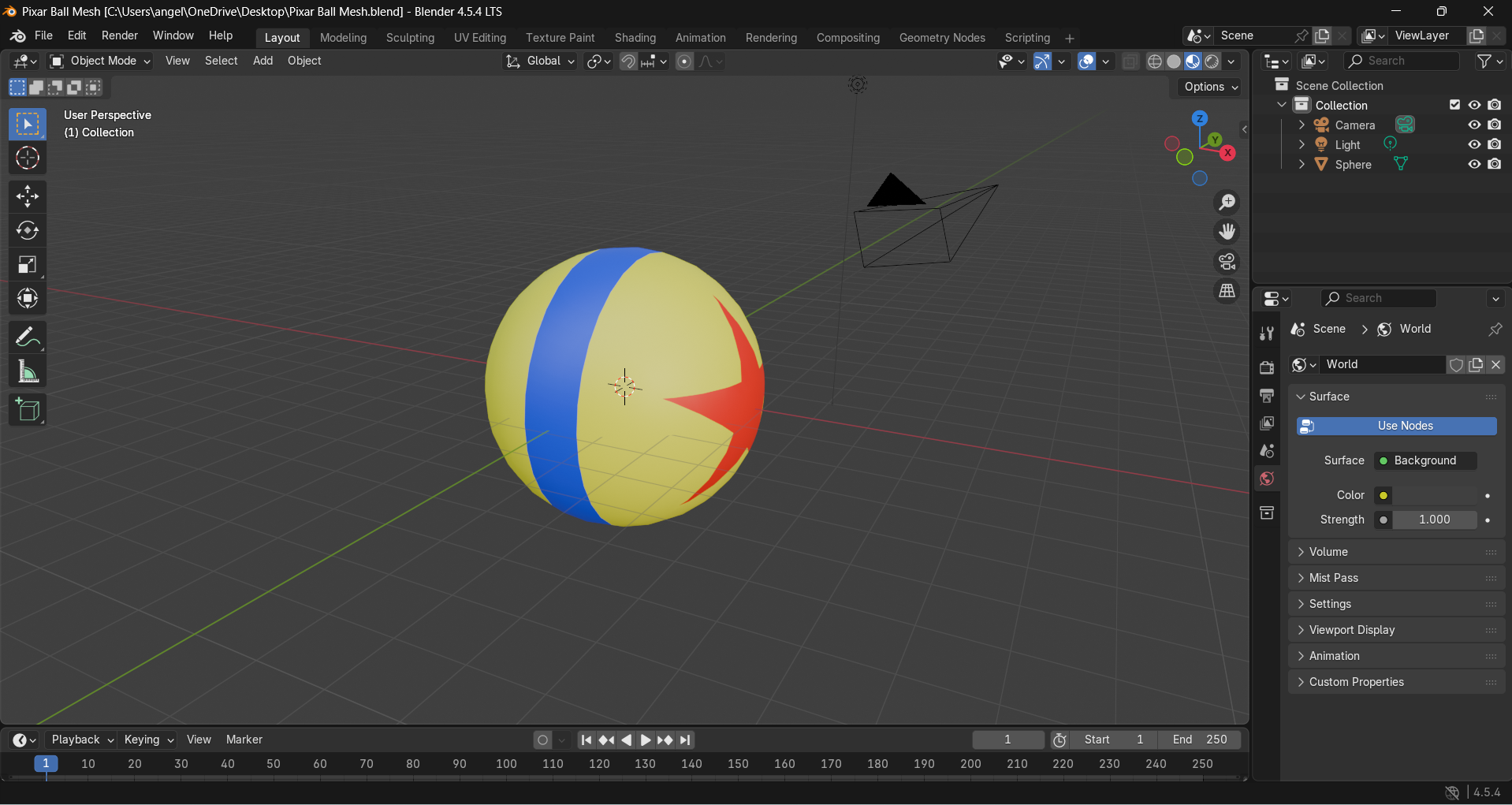The image size is (1512, 805).
Task: Open the Render Properties tab
Action: pyautogui.click(x=1267, y=367)
